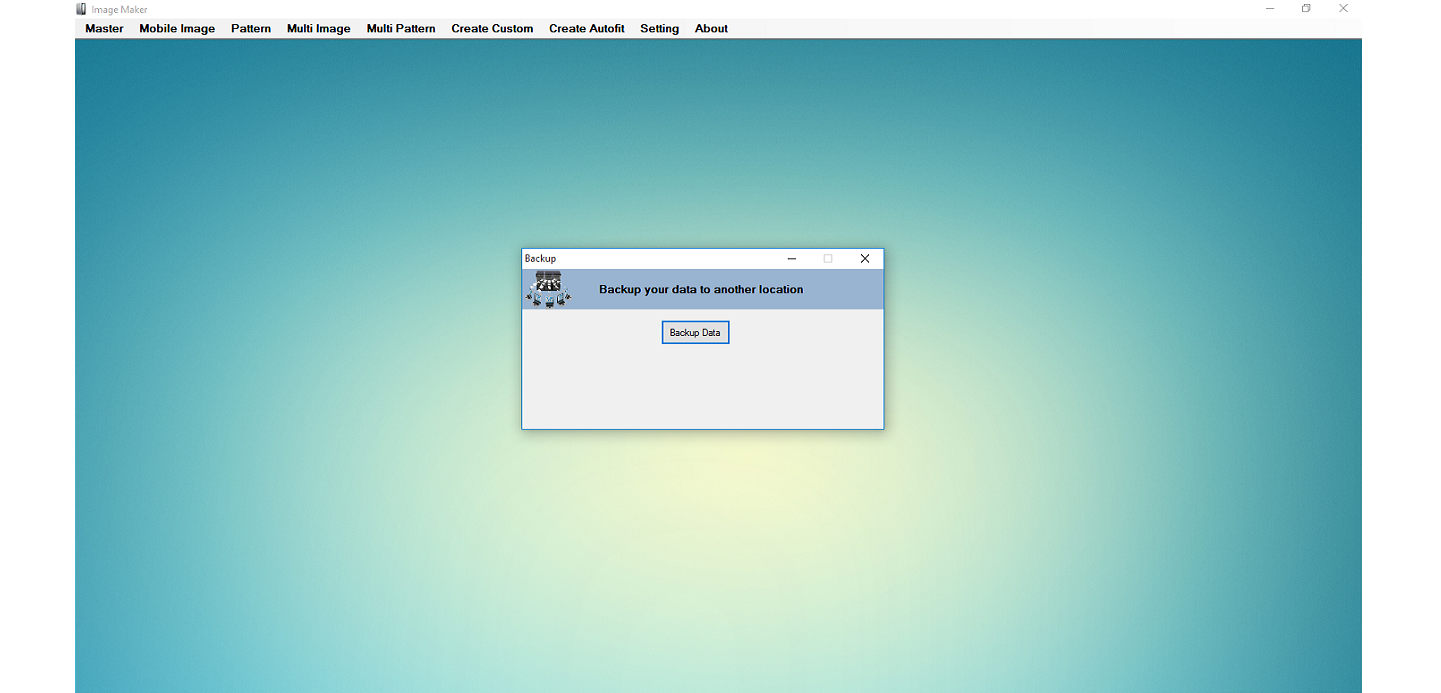Close the Backup dialog
Image resolution: width=1441 pixels, height=693 pixels.
[x=865, y=259]
